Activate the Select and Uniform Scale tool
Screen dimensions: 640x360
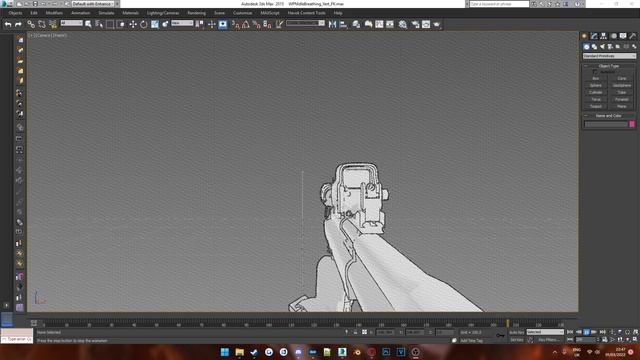click(155, 24)
